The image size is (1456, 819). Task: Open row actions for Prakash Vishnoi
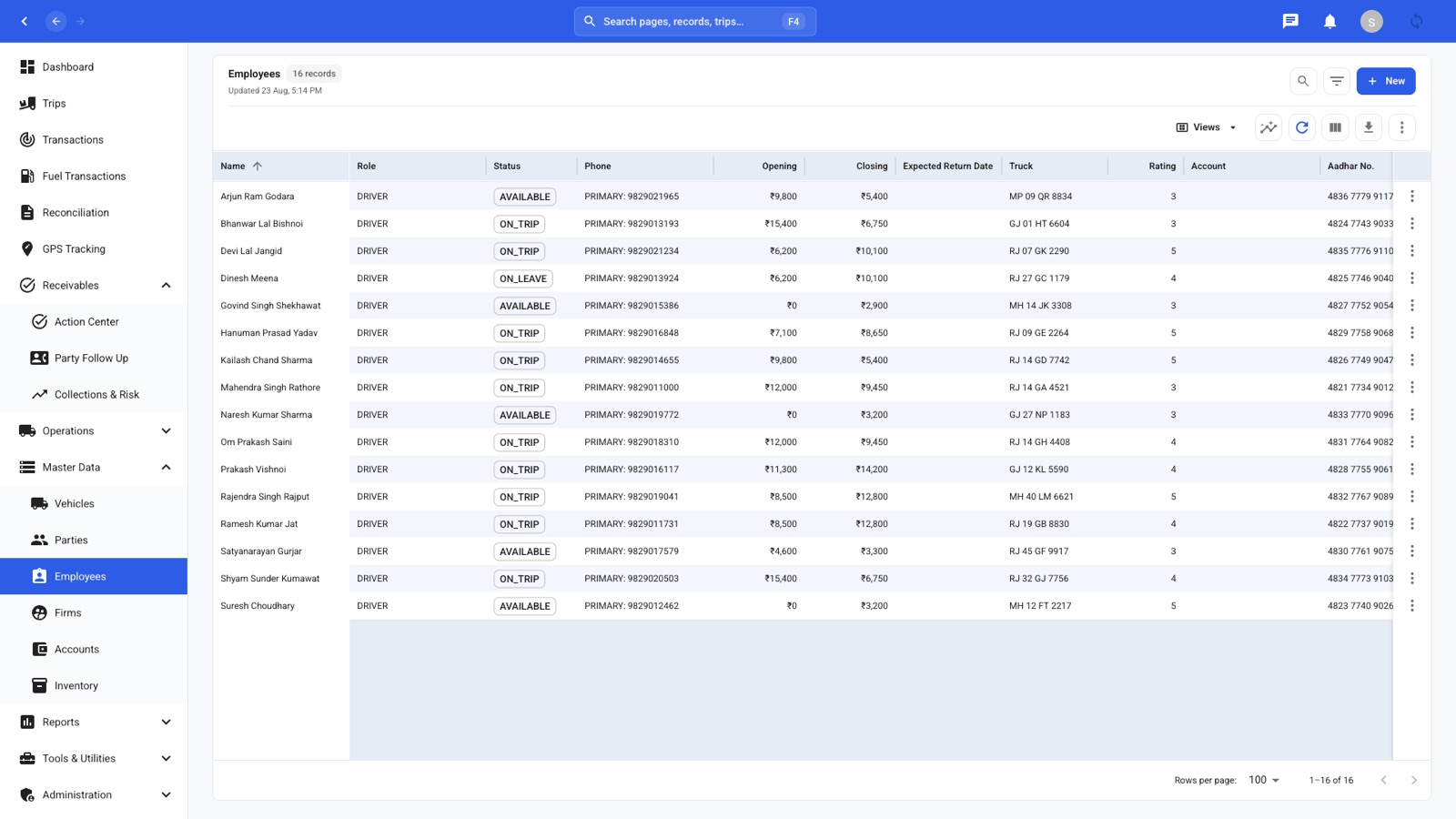(1411, 470)
